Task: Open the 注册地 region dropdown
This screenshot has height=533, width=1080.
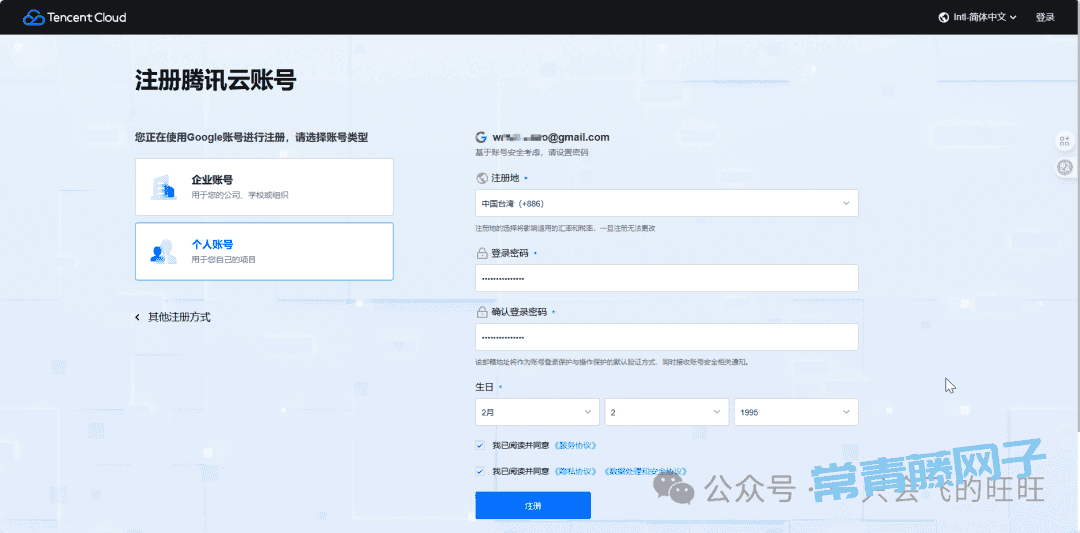Action: (667, 203)
